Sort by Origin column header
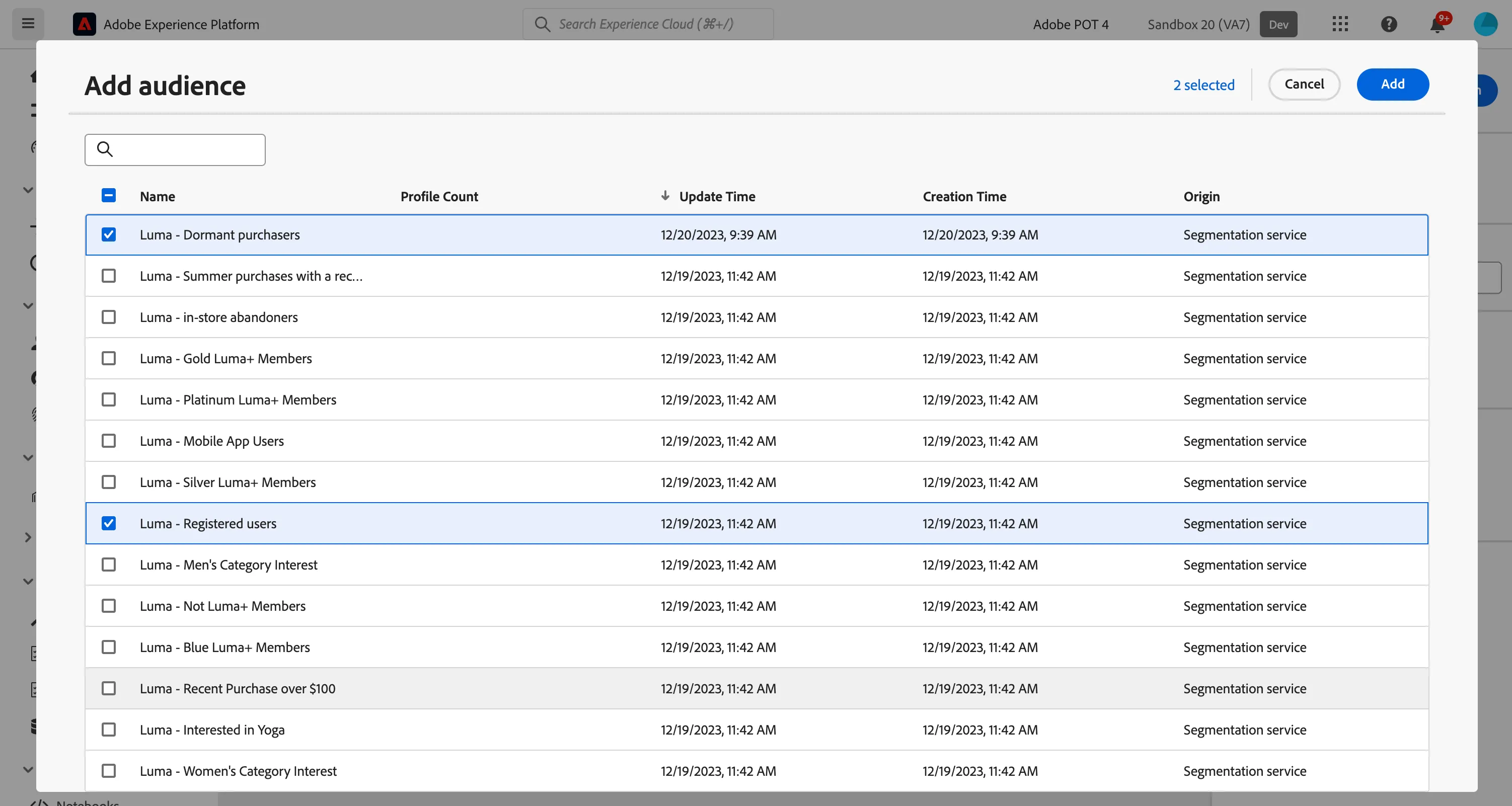1512x806 pixels. 1201,197
